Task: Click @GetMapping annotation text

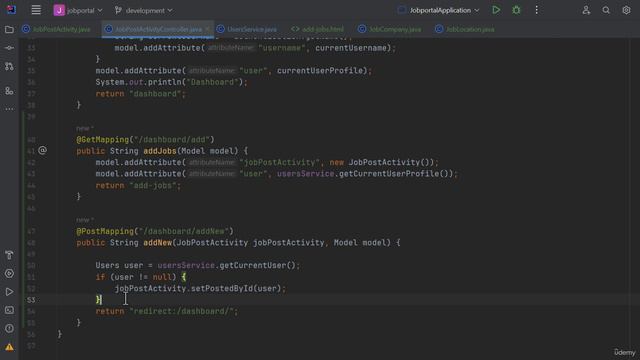Action: point(102,140)
